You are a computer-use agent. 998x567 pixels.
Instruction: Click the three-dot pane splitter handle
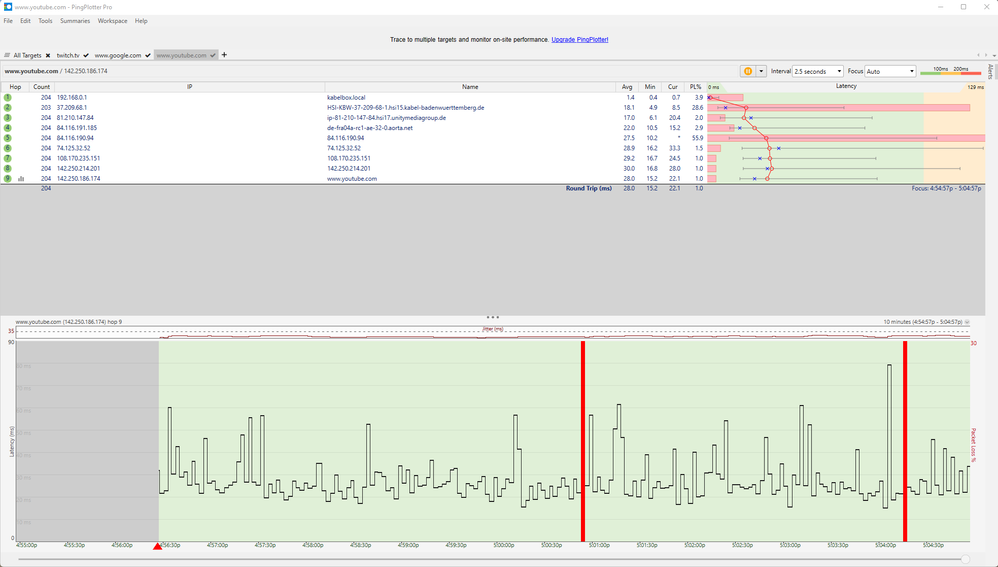493,317
